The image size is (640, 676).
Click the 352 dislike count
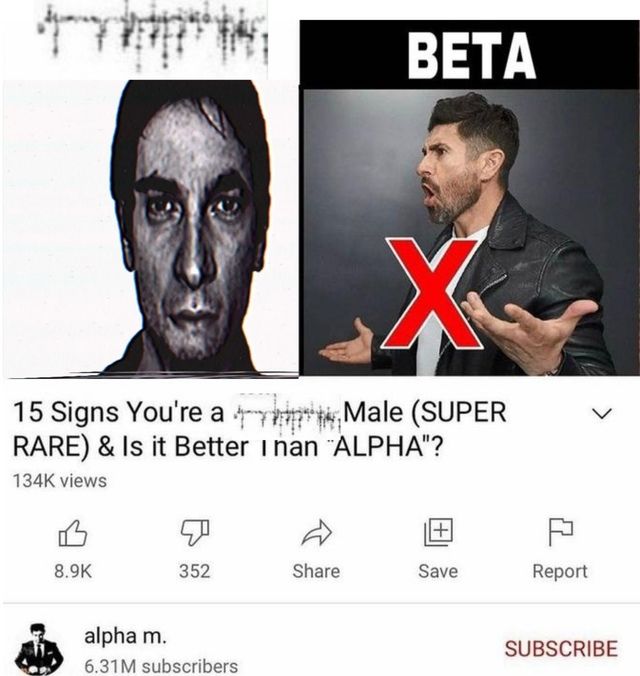click(x=195, y=571)
